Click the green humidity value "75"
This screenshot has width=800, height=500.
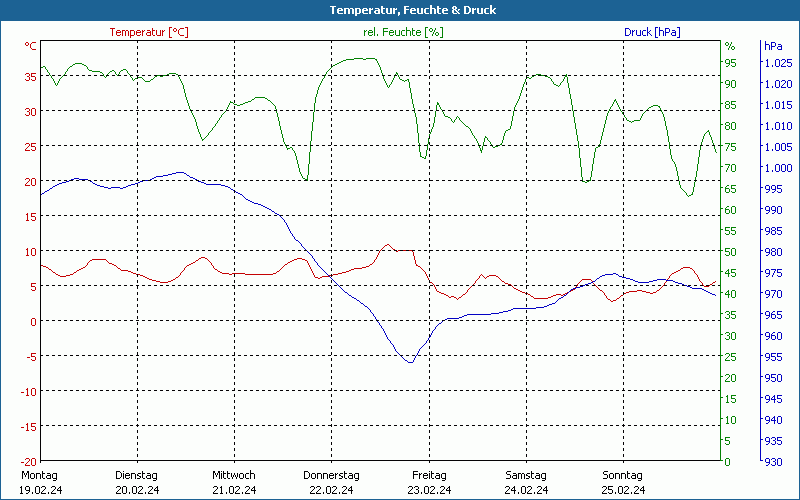(x=731, y=147)
